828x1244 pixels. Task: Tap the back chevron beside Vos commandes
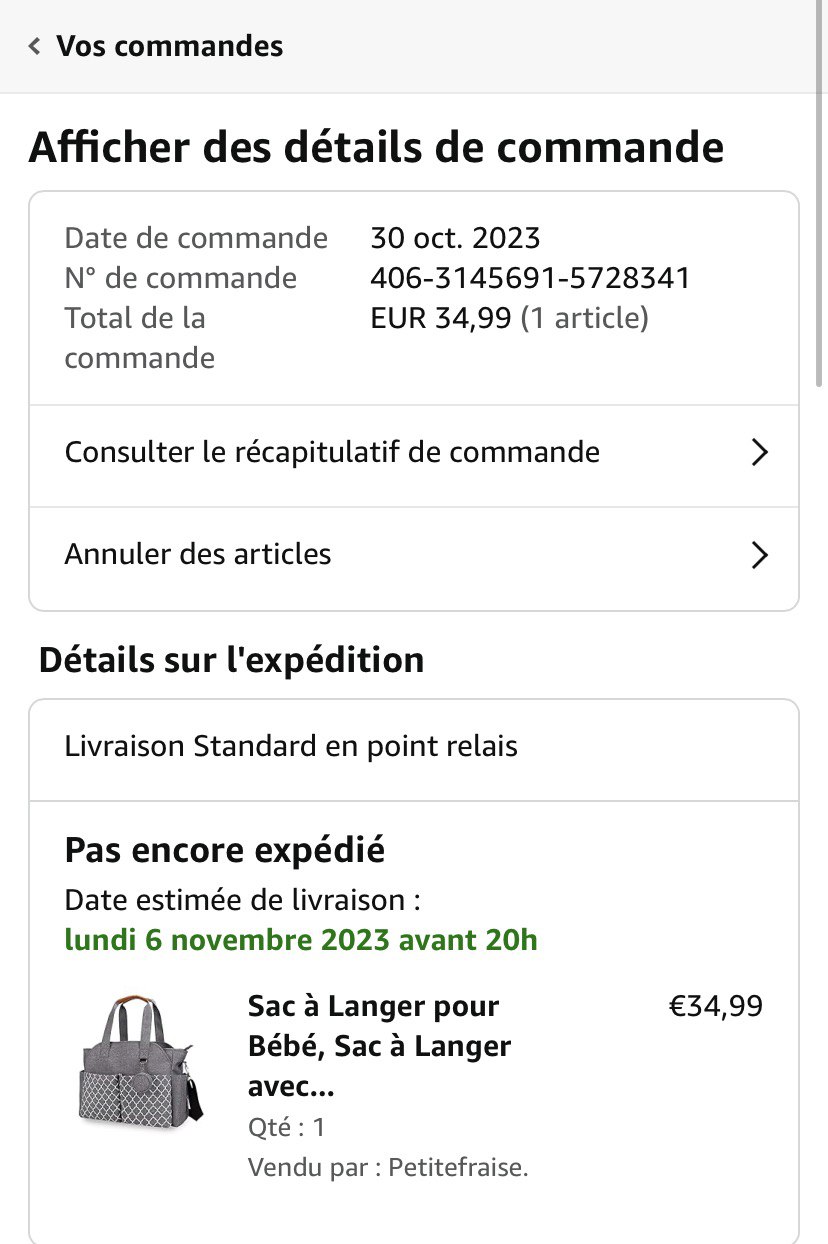click(x=35, y=46)
